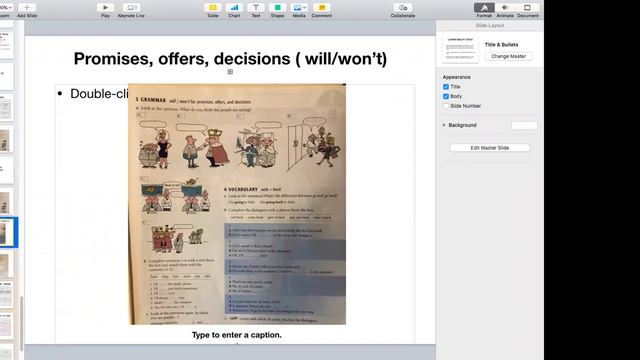Click the Change Master button

[509, 56]
